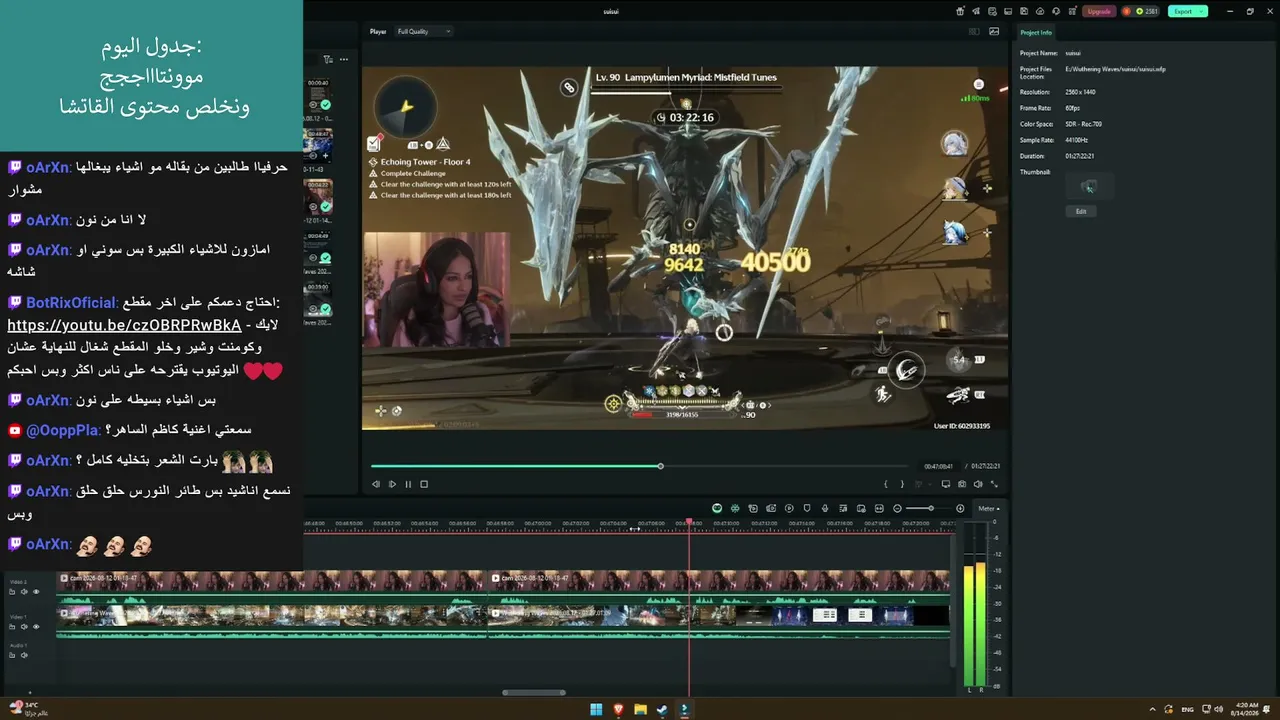This screenshot has width=1280, height=720.
Task: Zoom out timeline with minus icon
Action: (897, 508)
